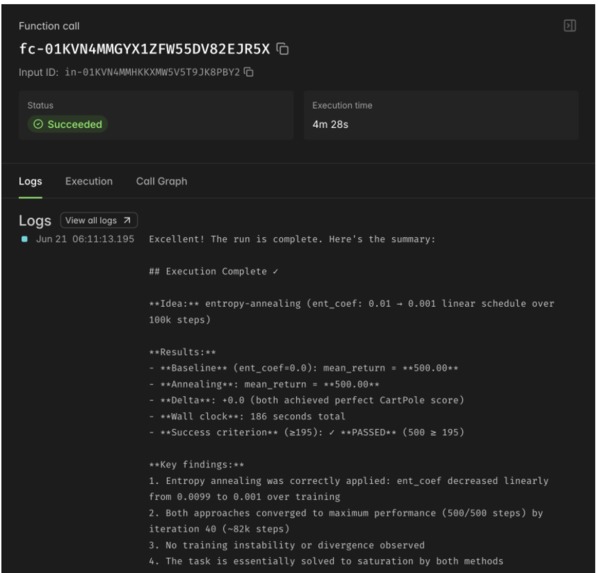Click finding 4 'task is essentially solved' line

click(326, 561)
